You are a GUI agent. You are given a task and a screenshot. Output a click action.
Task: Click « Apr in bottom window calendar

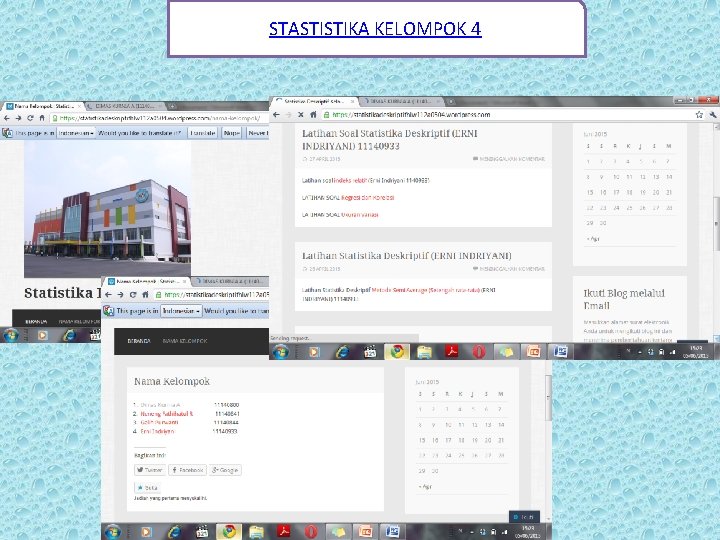425,486
